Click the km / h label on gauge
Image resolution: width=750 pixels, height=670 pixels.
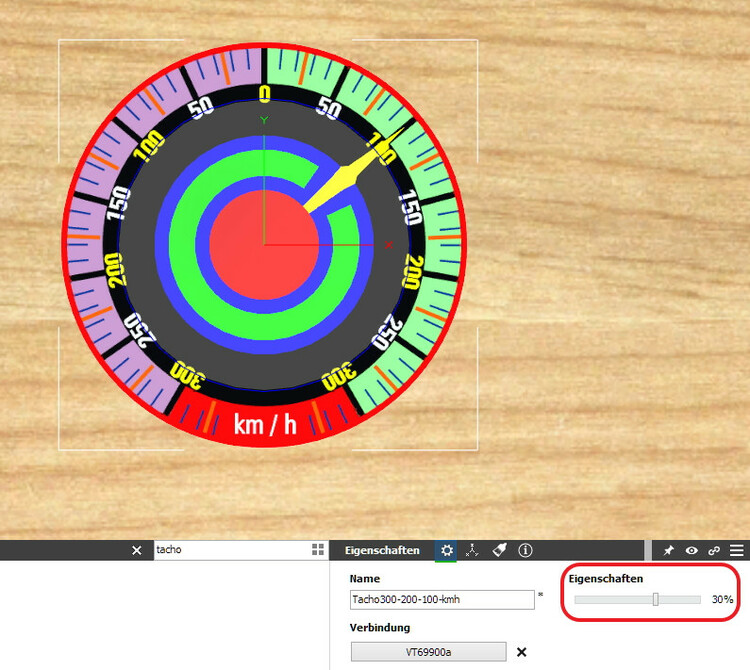tap(265, 424)
